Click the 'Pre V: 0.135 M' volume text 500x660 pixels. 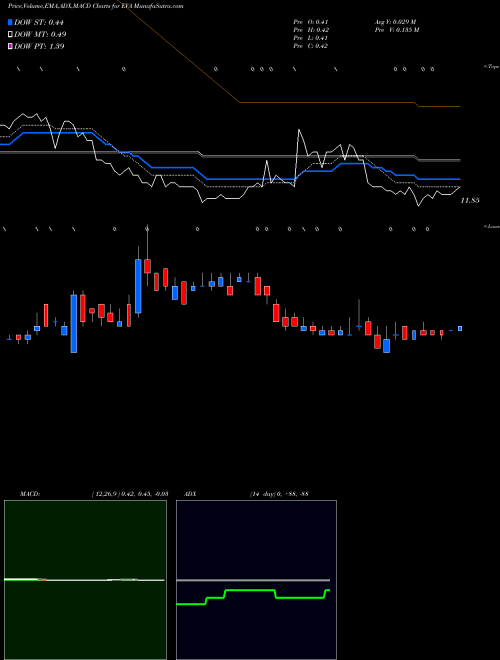tap(397, 30)
